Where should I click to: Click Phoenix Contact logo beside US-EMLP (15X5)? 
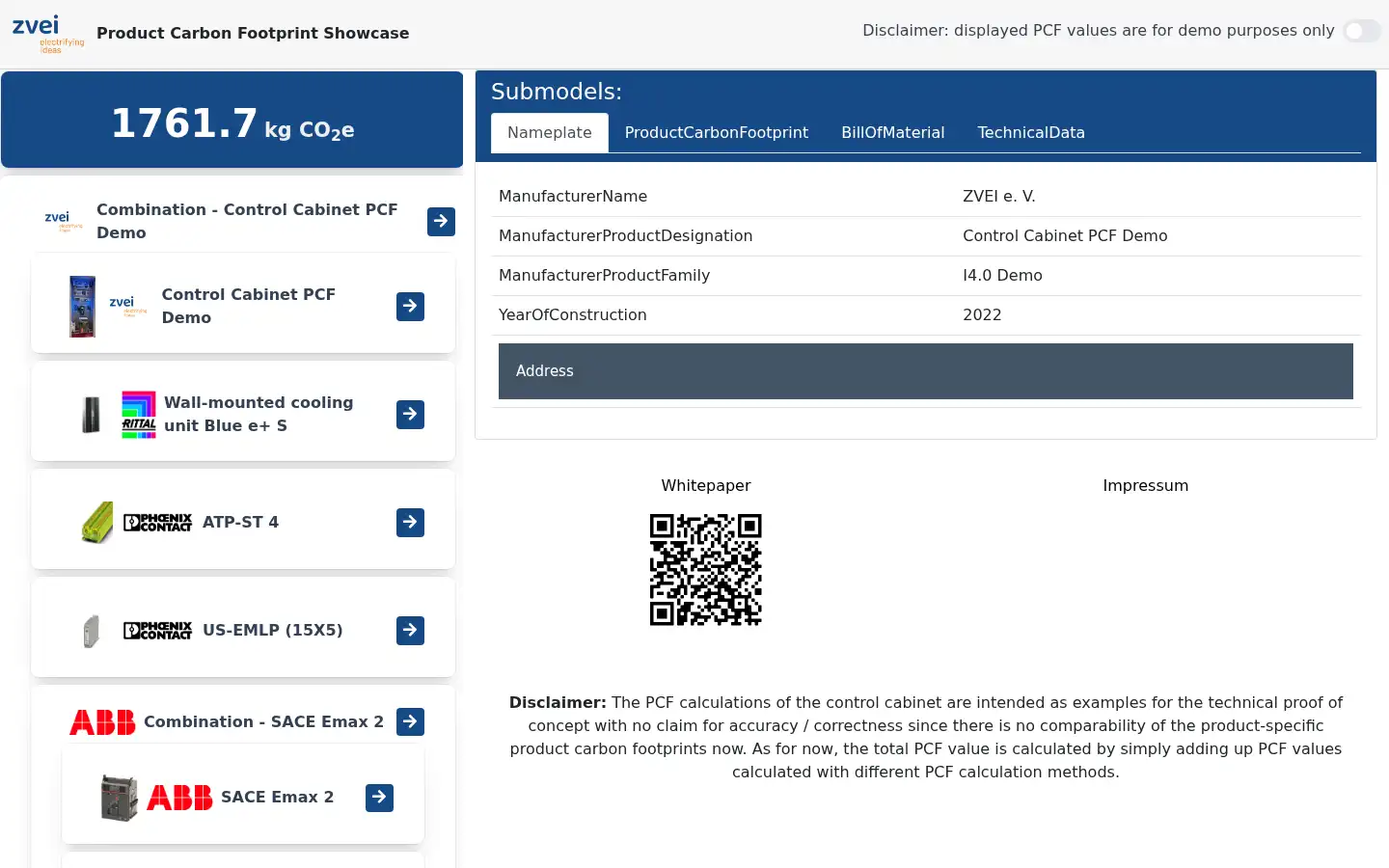158,631
